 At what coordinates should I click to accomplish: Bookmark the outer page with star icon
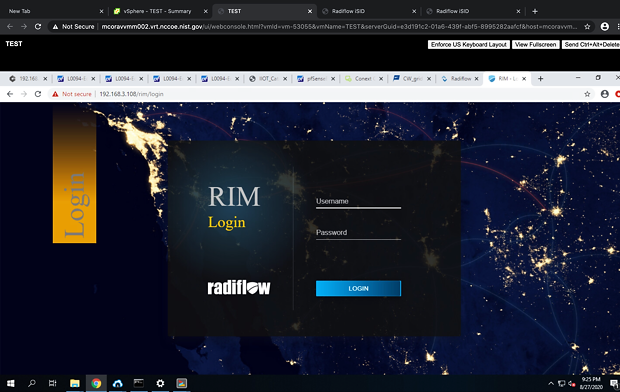pos(587,27)
